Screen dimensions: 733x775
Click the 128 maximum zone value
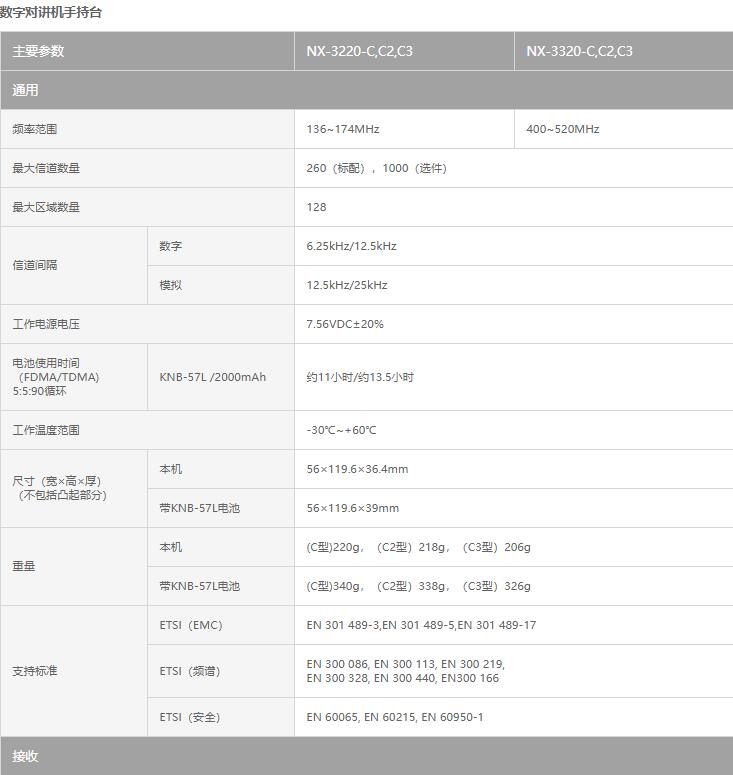[x=316, y=207]
